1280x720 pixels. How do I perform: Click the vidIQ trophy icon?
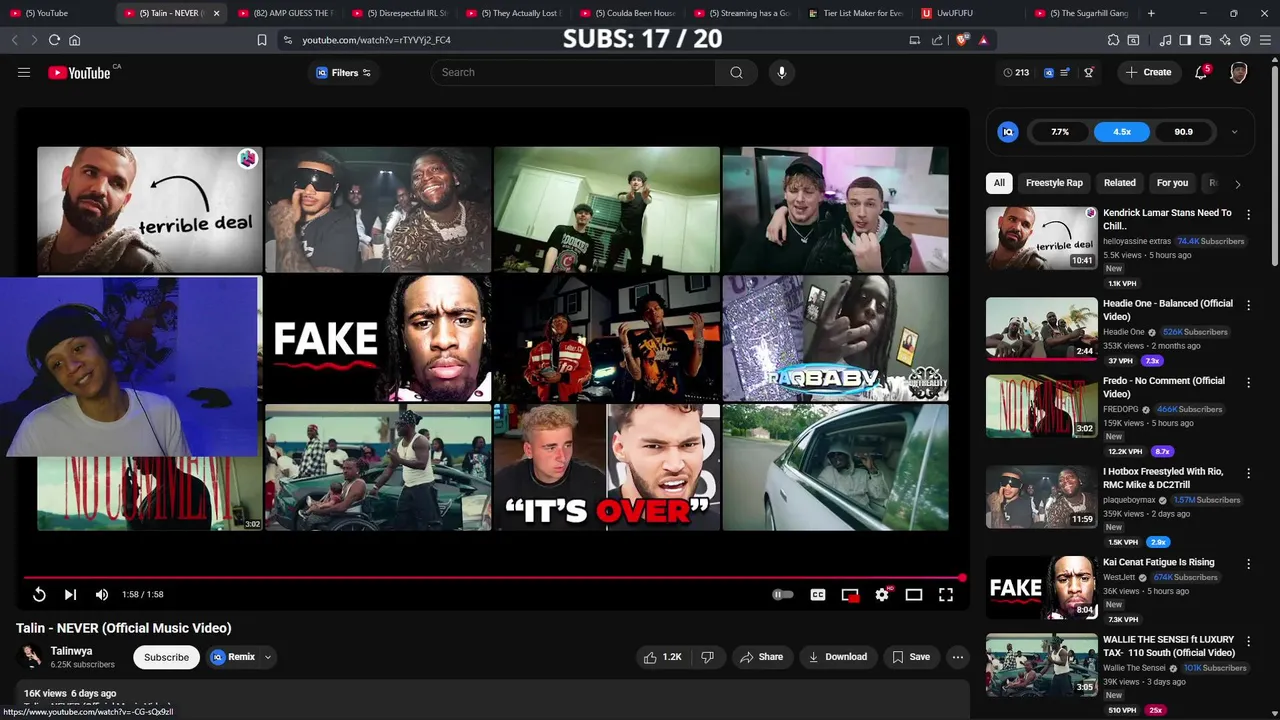pos(1089,72)
